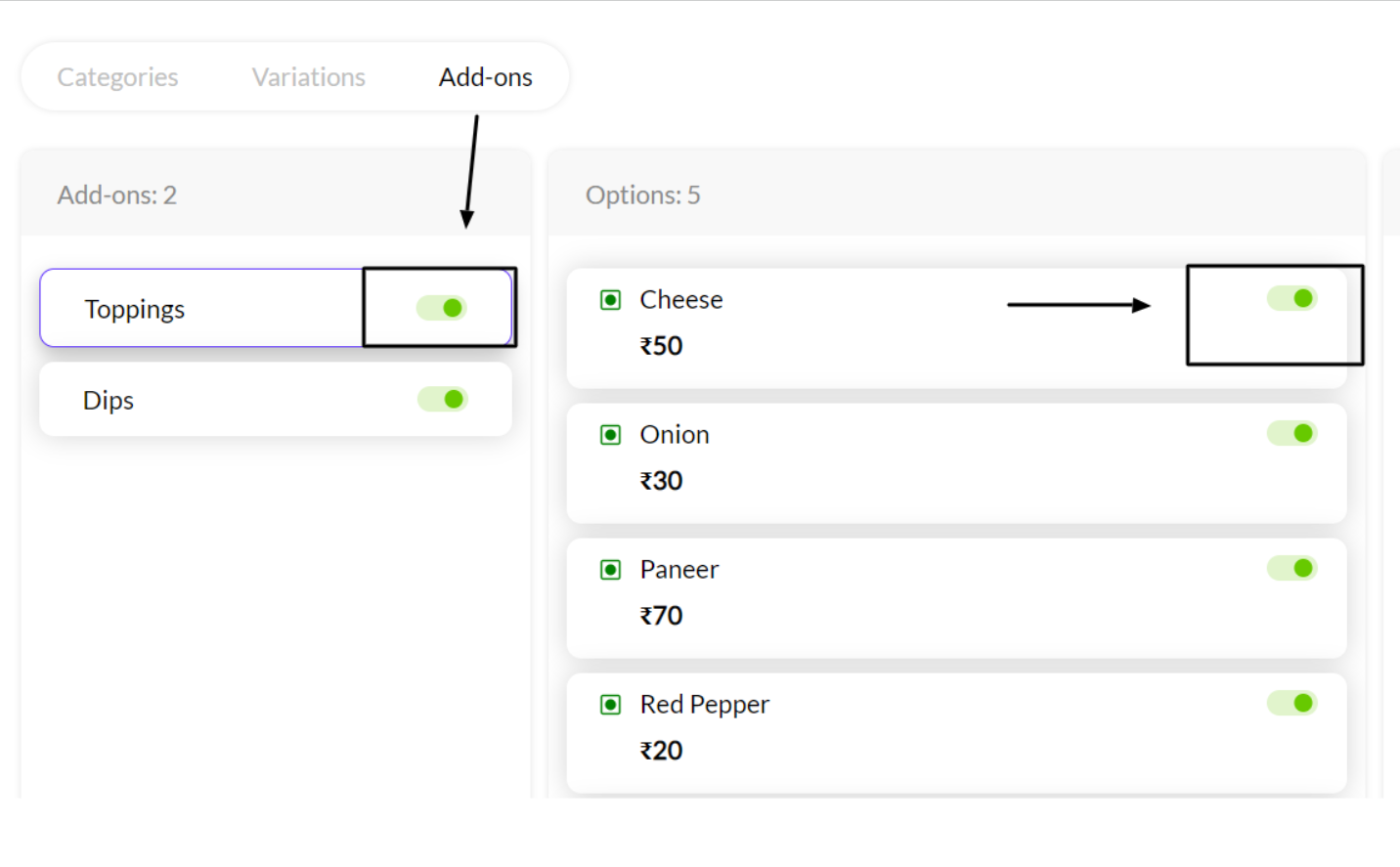The width and height of the screenshot is (1400, 867).
Task: Click the green veg icon beside Cheese
Action: [610, 300]
